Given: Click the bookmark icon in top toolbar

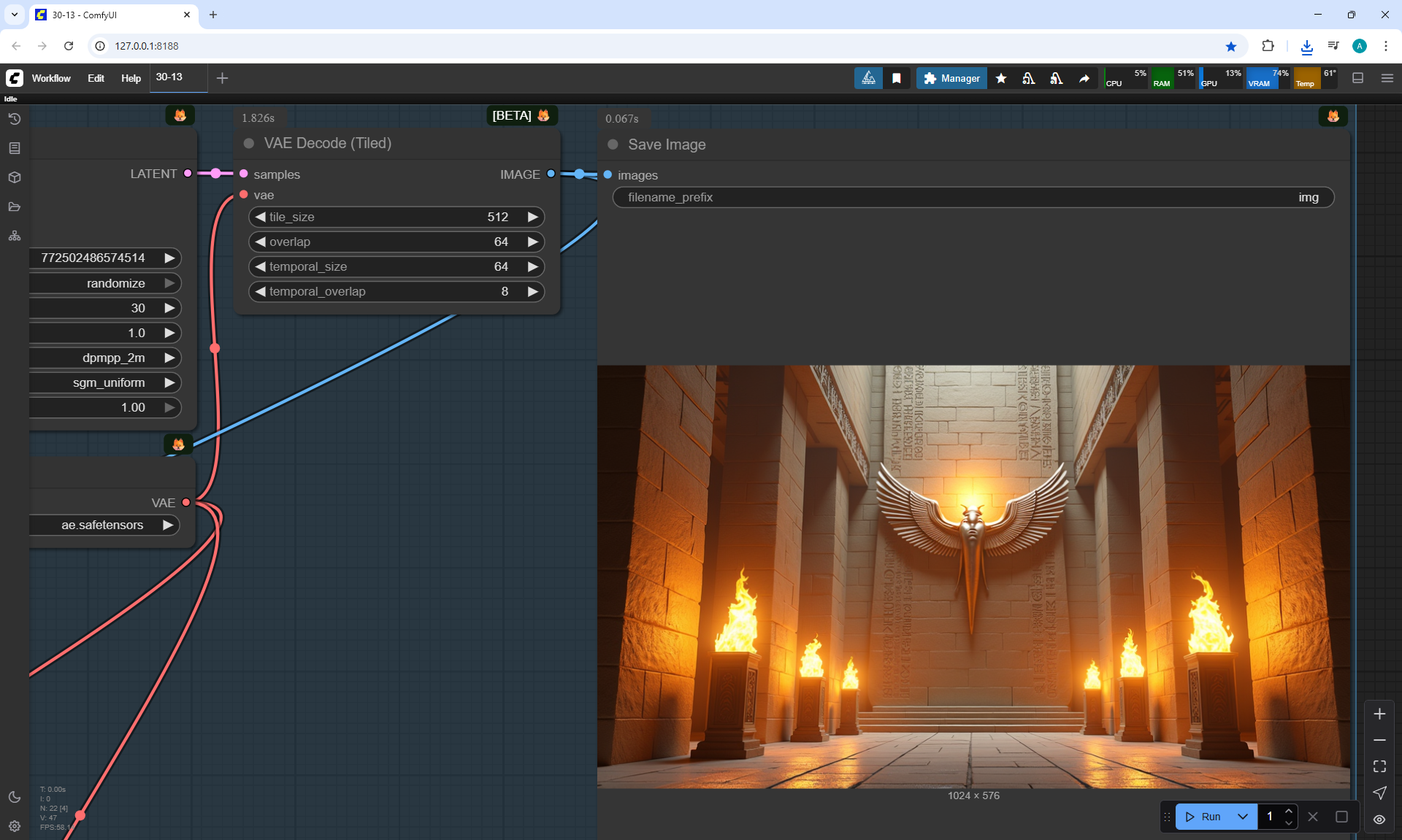Looking at the screenshot, I should point(897,78).
